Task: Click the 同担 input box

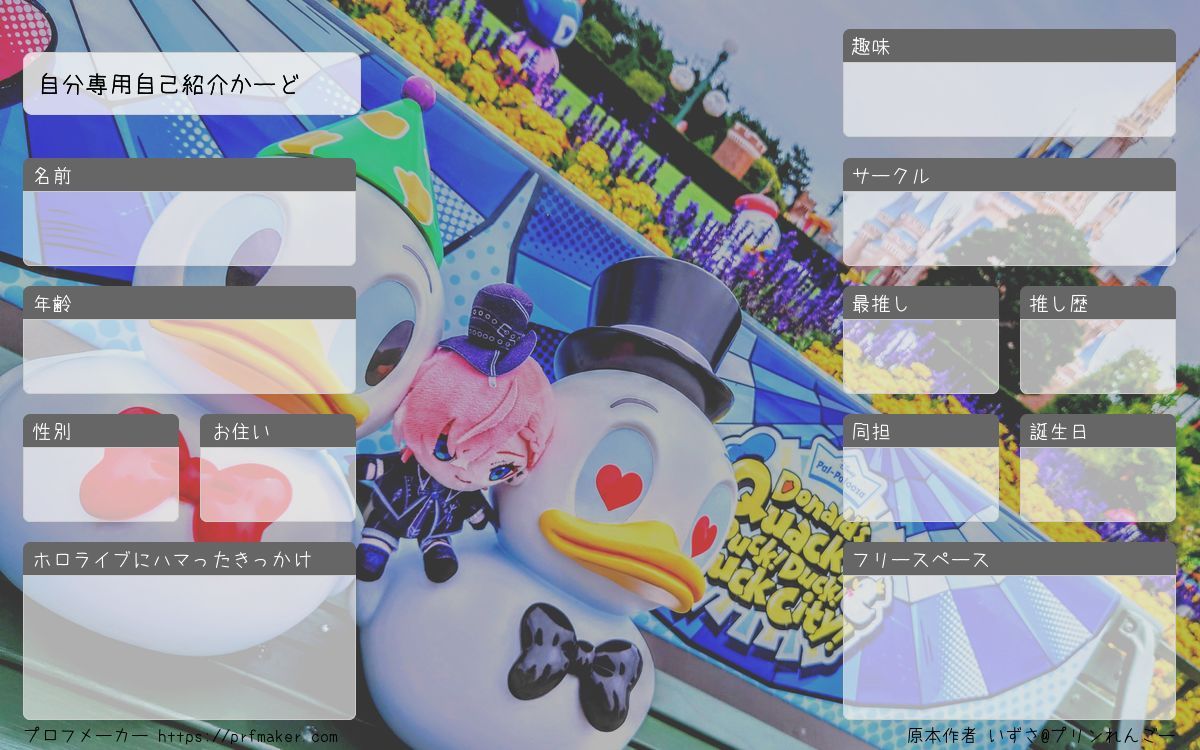Action: pos(921,484)
